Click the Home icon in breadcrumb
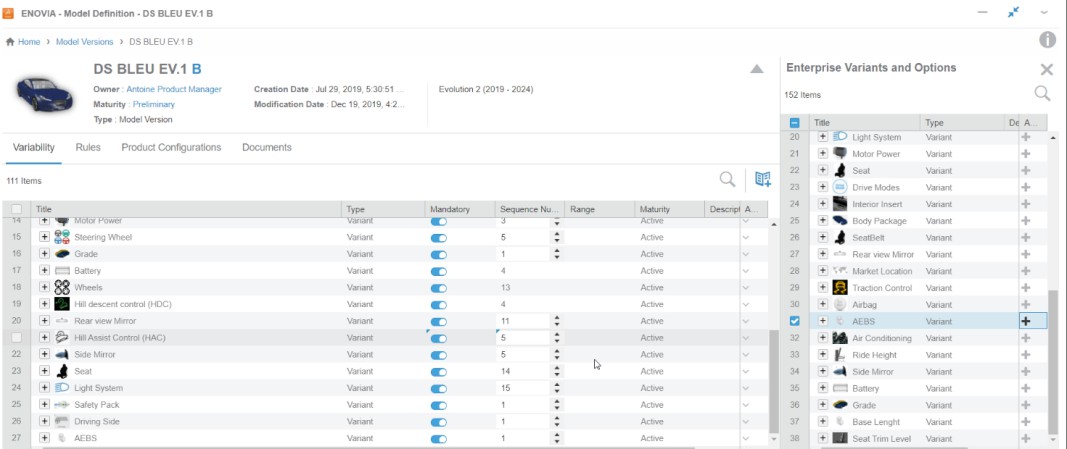Viewport: 1067px width, 449px height. pyautogui.click(x=10, y=41)
